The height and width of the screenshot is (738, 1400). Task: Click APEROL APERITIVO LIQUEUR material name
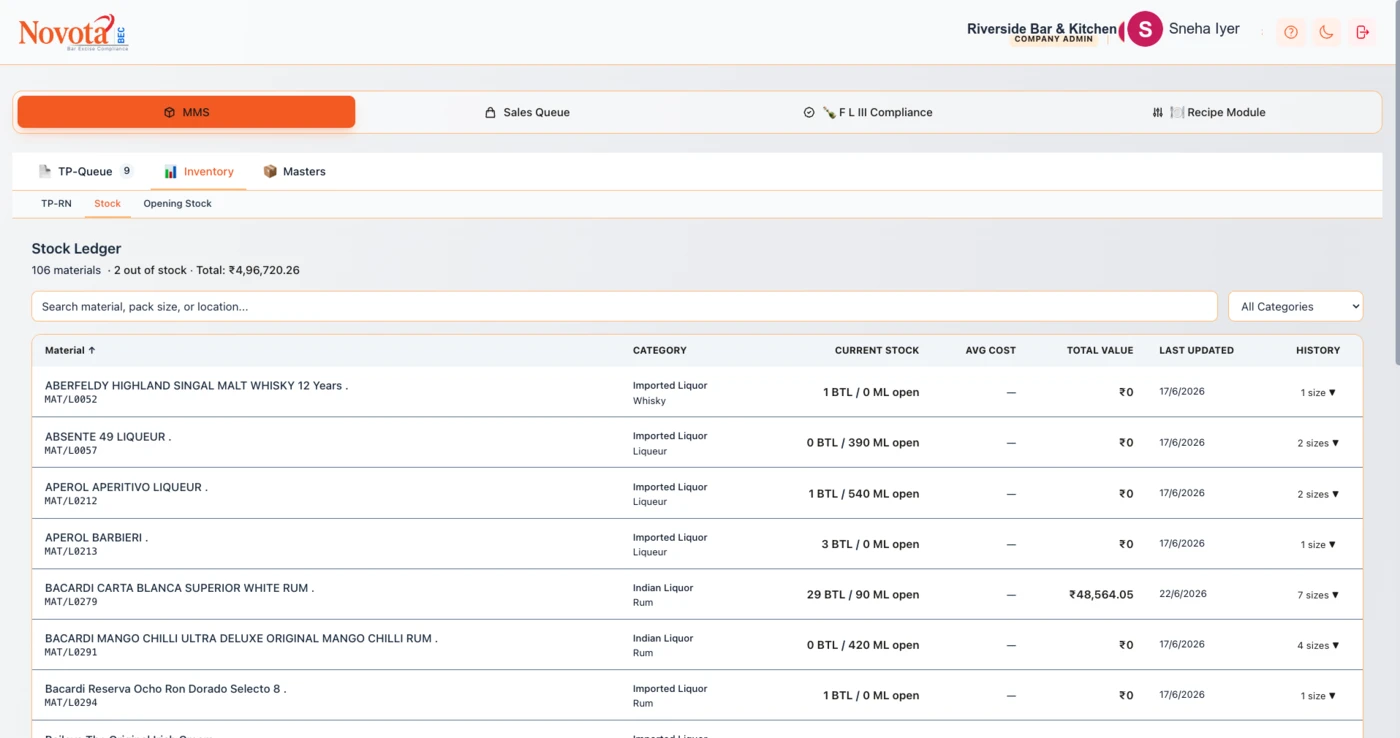pos(126,487)
